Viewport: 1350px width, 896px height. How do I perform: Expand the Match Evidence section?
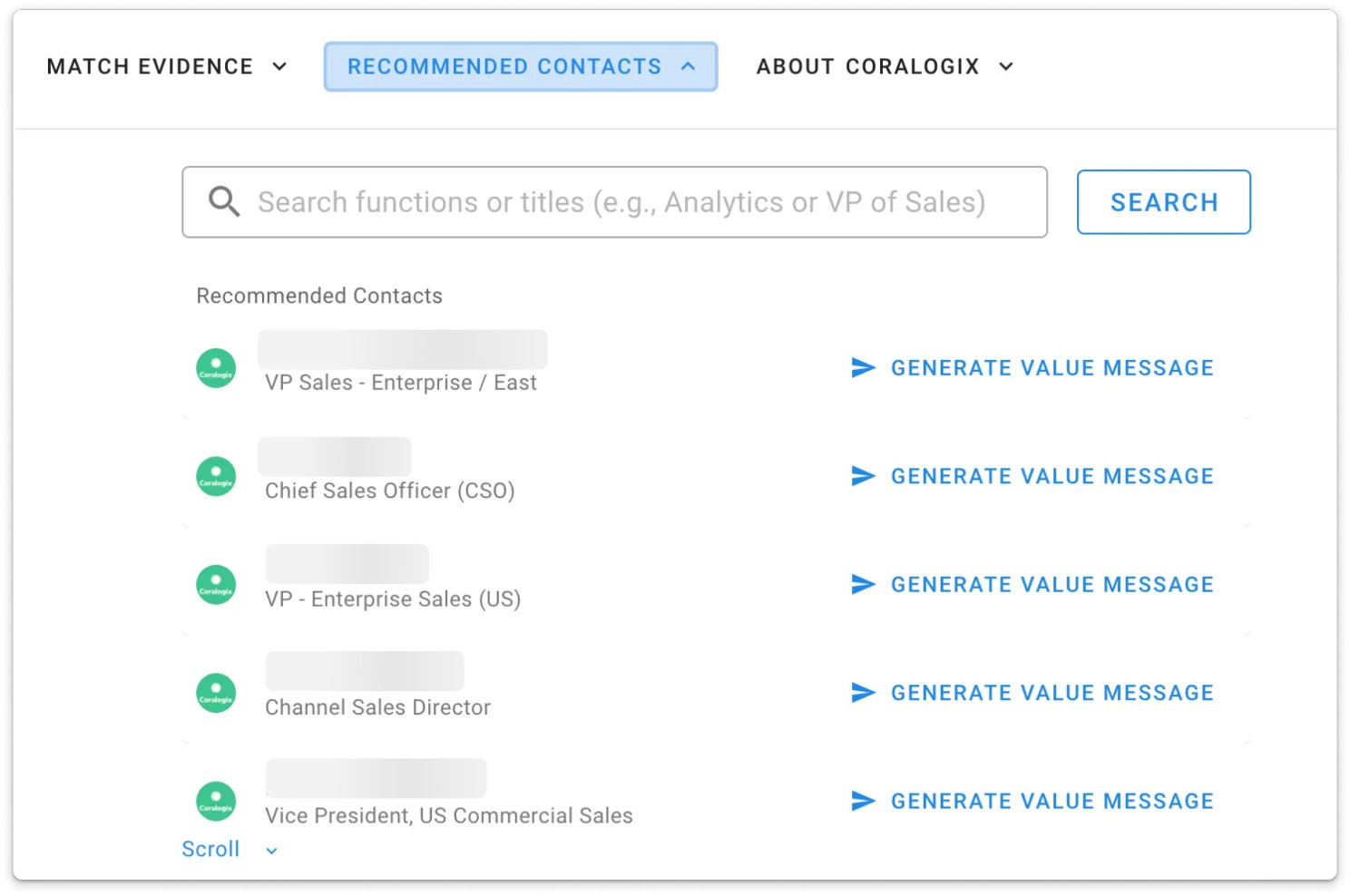click(279, 66)
